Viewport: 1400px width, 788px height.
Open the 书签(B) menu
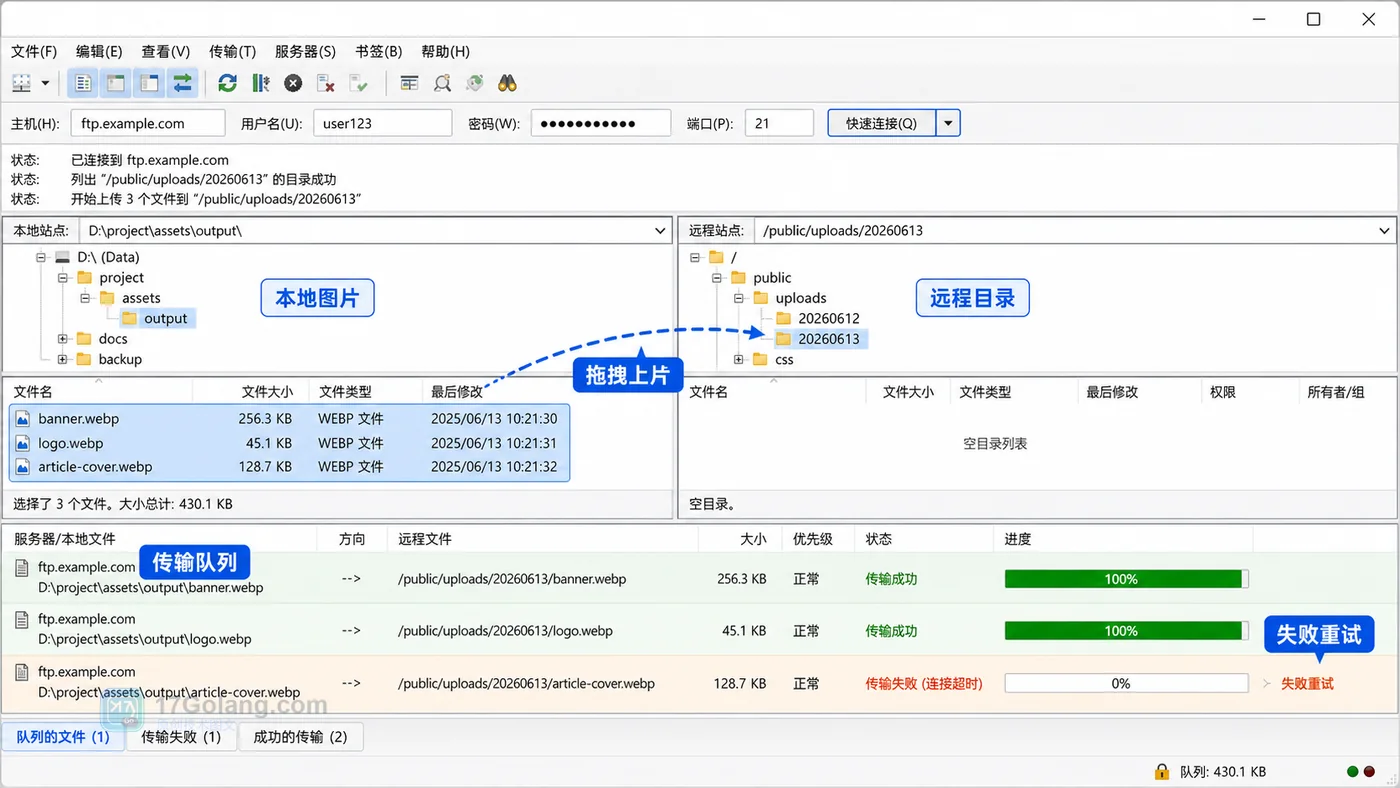pyautogui.click(x=378, y=51)
